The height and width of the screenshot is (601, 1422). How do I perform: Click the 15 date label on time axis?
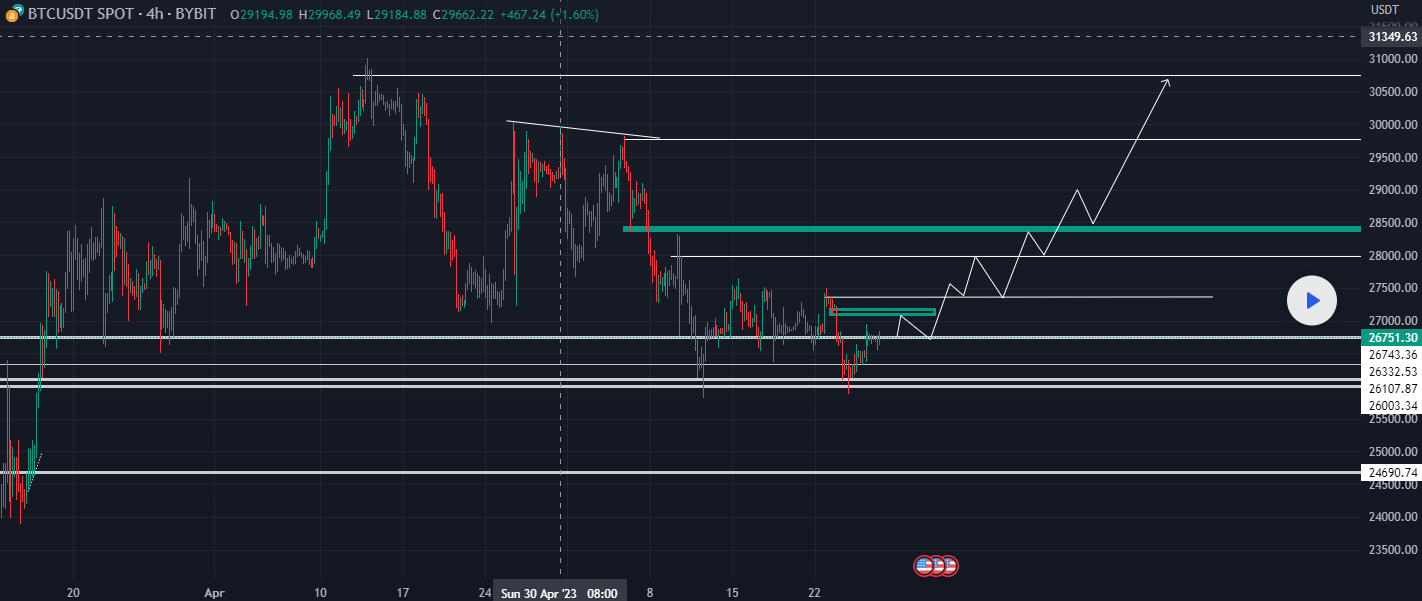coord(732,592)
